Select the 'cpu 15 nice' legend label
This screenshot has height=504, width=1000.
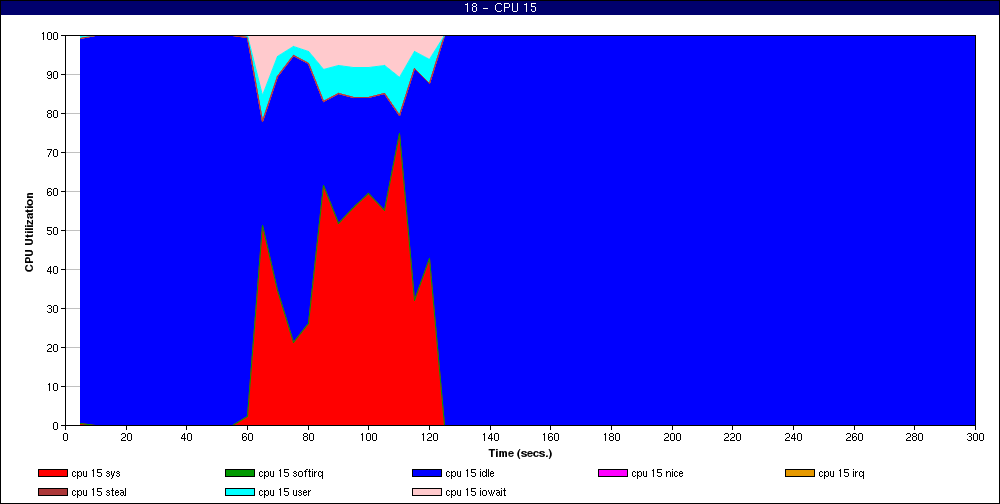coord(657,473)
